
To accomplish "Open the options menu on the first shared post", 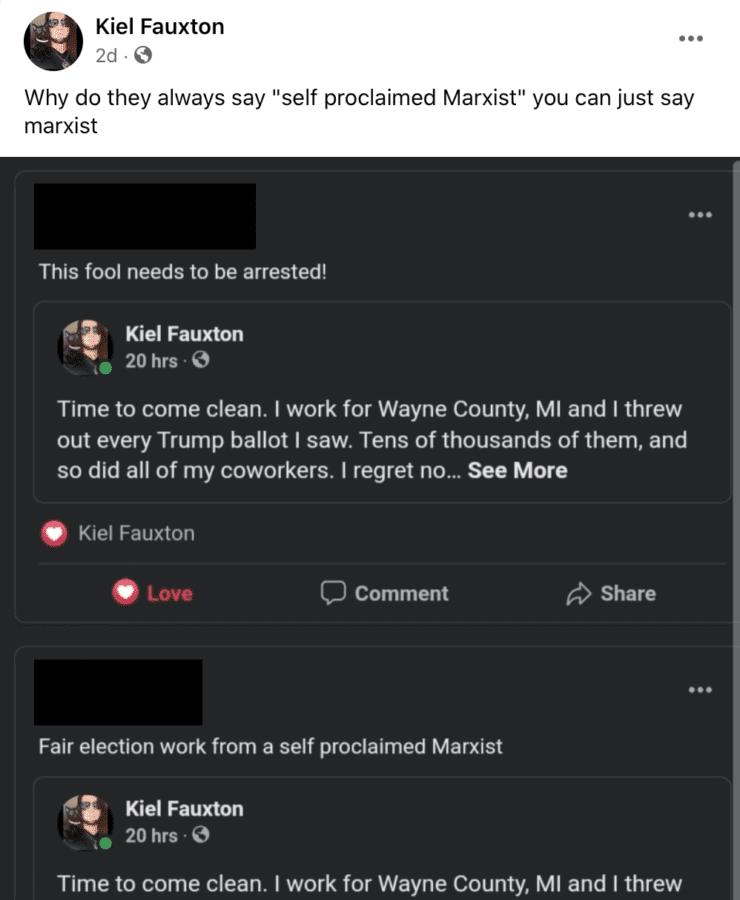I will (x=700, y=214).
